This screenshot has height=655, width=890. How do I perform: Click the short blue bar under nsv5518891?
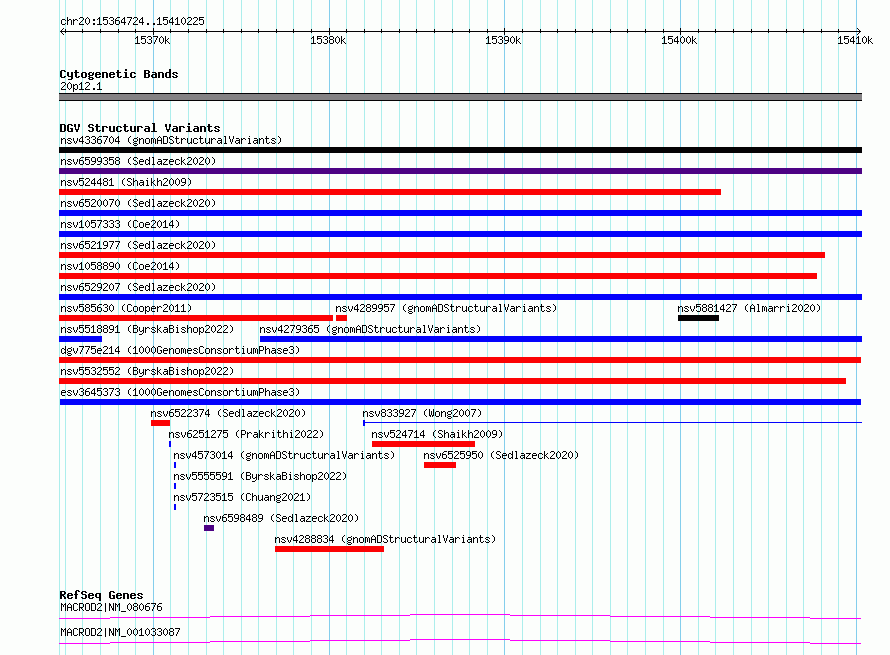pyautogui.click(x=81, y=339)
